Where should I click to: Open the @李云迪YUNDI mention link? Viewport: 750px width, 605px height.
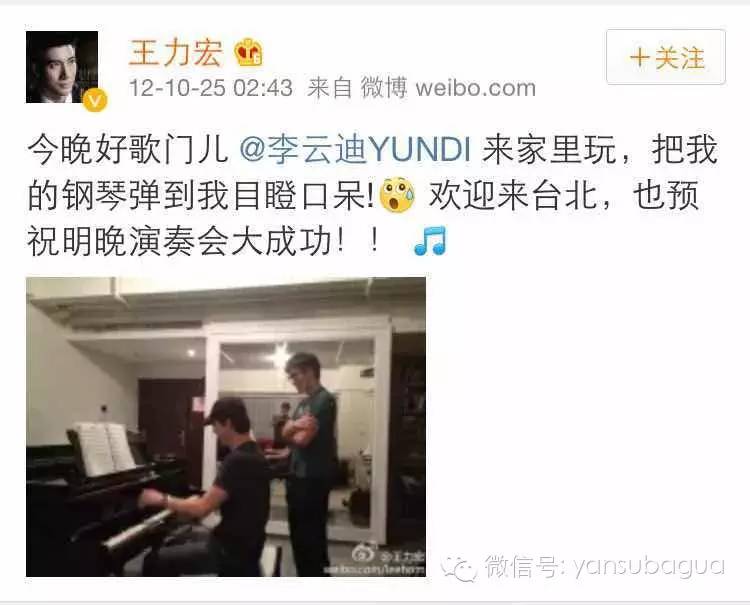click(x=355, y=150)
